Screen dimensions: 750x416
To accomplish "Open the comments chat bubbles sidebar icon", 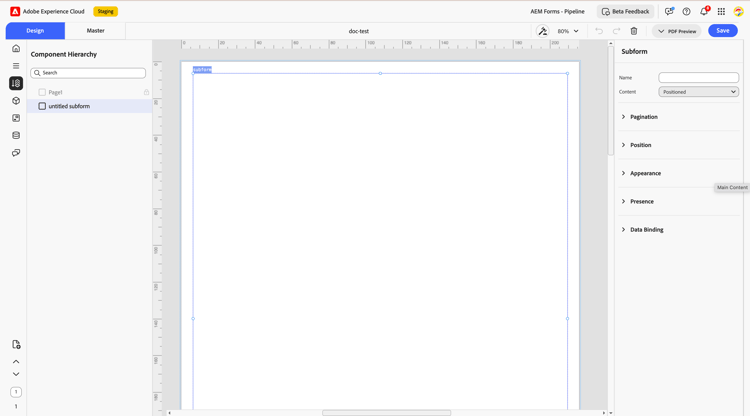I will pyautogui.click(x=16, y=153).
